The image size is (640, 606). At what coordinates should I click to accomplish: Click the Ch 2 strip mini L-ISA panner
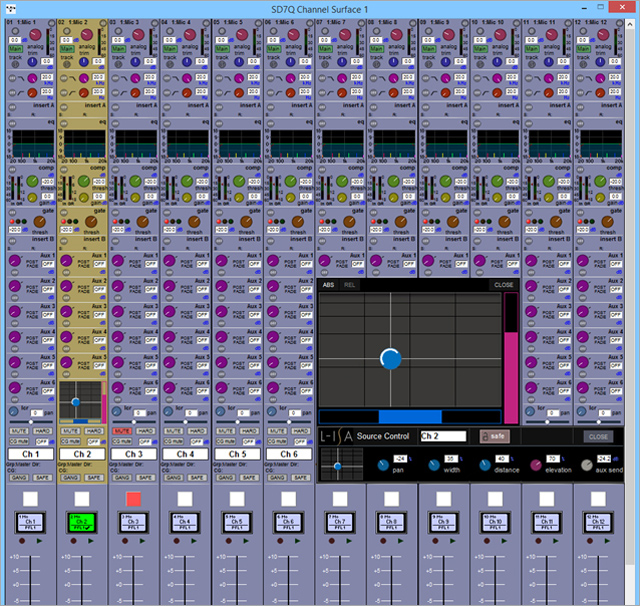pos(80,402)
